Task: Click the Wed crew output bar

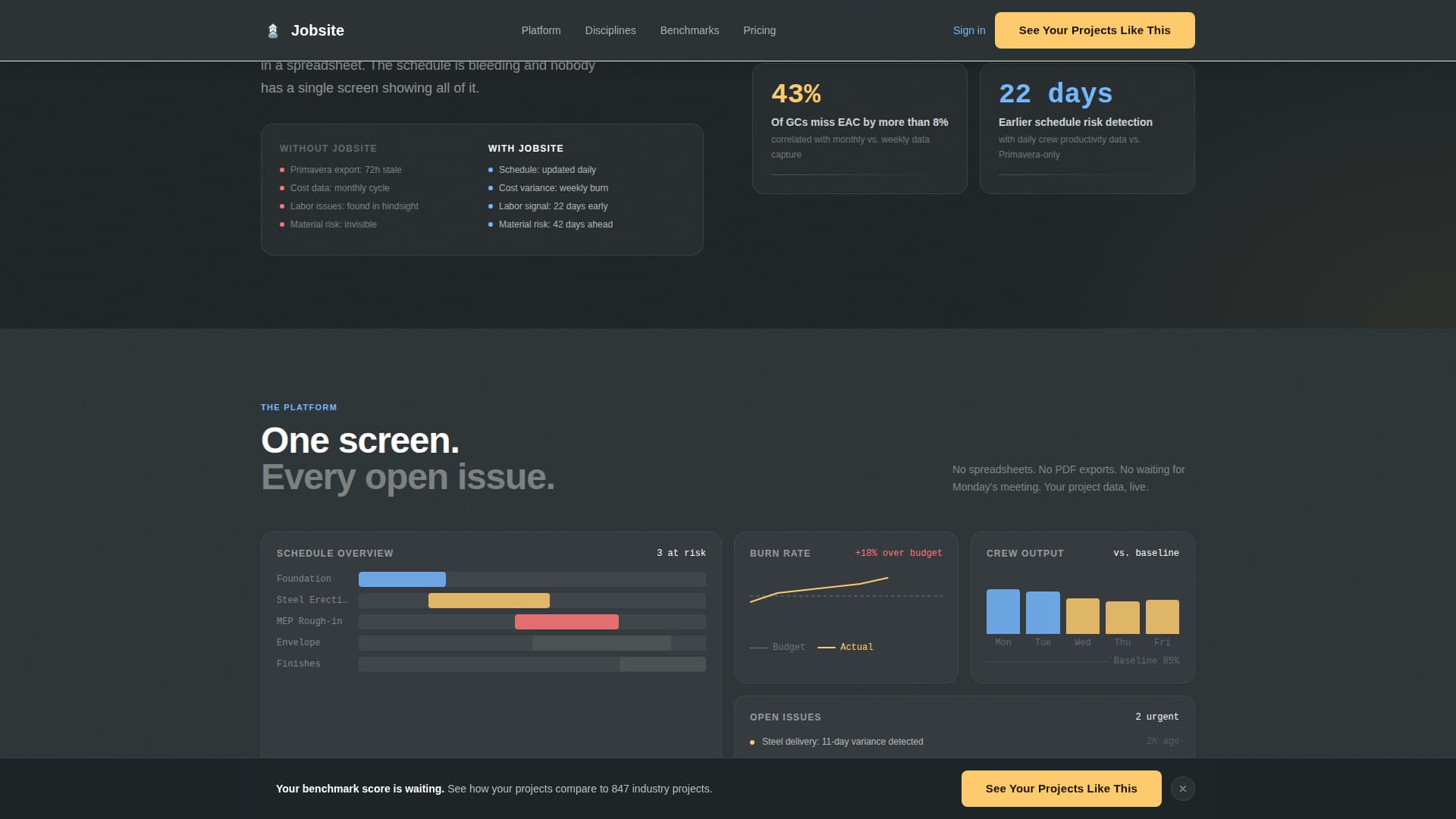Action: click(1082, 616)
